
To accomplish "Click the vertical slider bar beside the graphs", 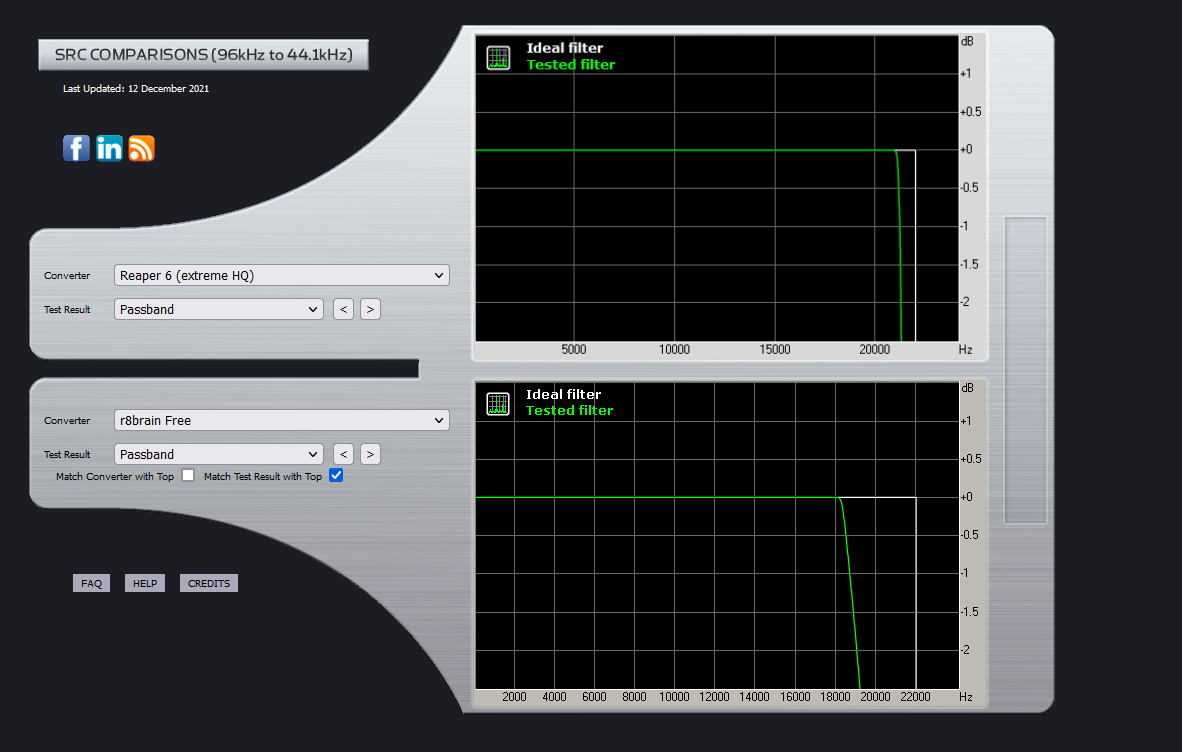I will pyautogui.click(x=1025, y=370).
